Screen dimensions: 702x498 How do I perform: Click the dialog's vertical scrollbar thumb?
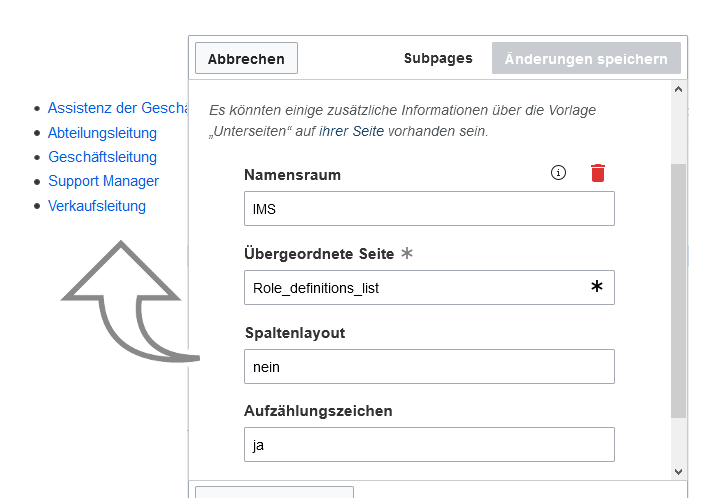[x=678, y=291]
